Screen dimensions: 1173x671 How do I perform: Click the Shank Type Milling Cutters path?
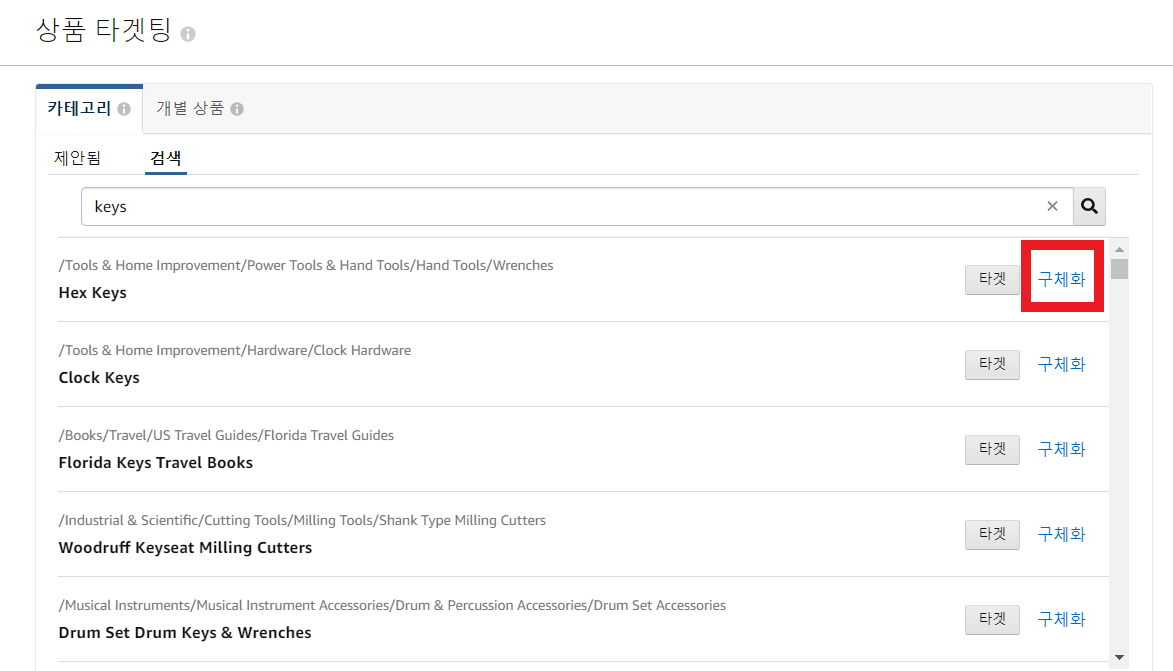tap(302, 521)
